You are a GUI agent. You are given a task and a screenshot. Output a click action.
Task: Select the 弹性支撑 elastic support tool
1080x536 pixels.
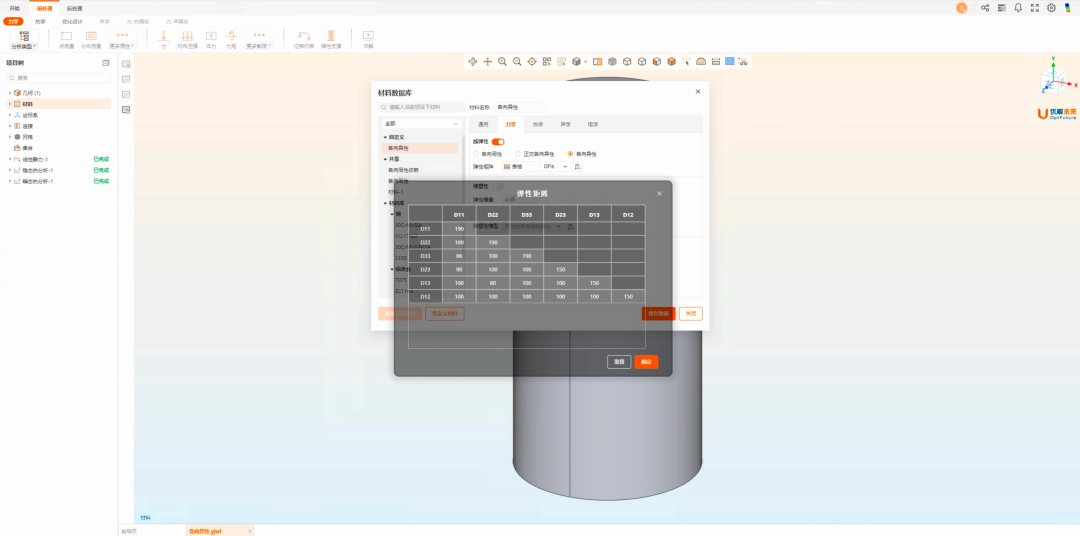pos(331,40)
